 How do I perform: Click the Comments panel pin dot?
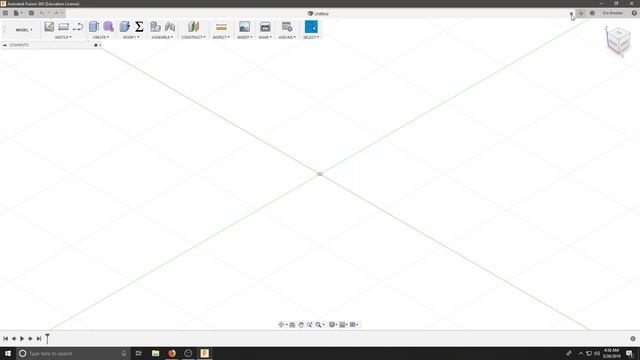pyautogui.click(x=96, y=45)
